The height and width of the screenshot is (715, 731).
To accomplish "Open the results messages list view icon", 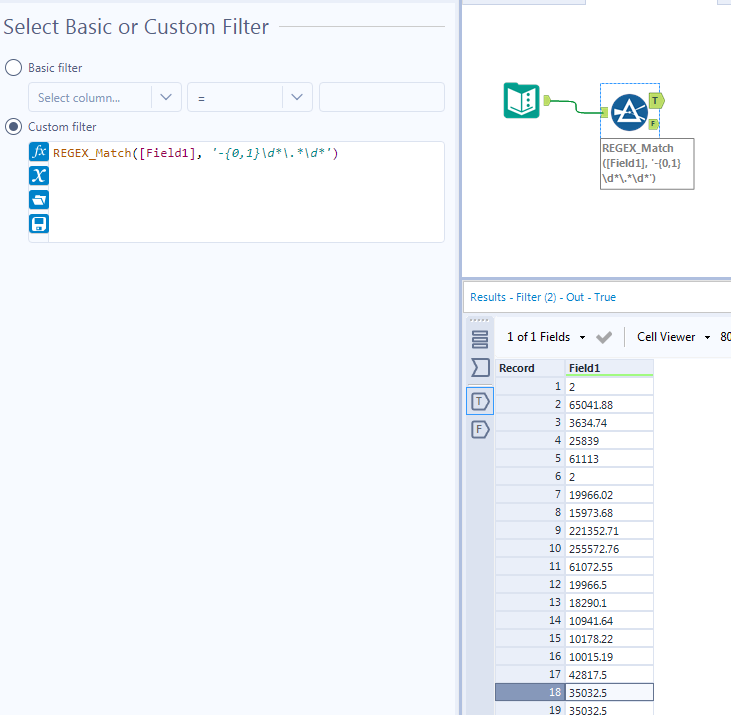I will 480,339.
